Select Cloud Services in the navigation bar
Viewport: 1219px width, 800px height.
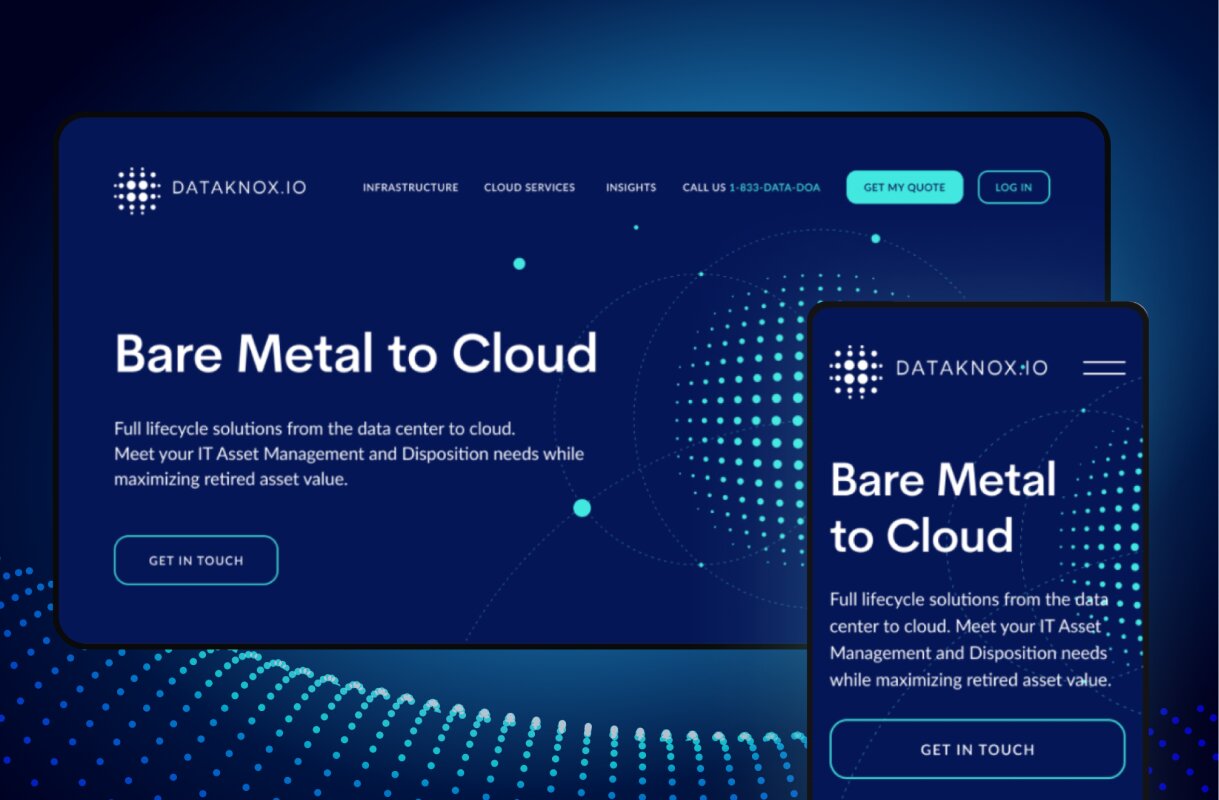(529, 188)
